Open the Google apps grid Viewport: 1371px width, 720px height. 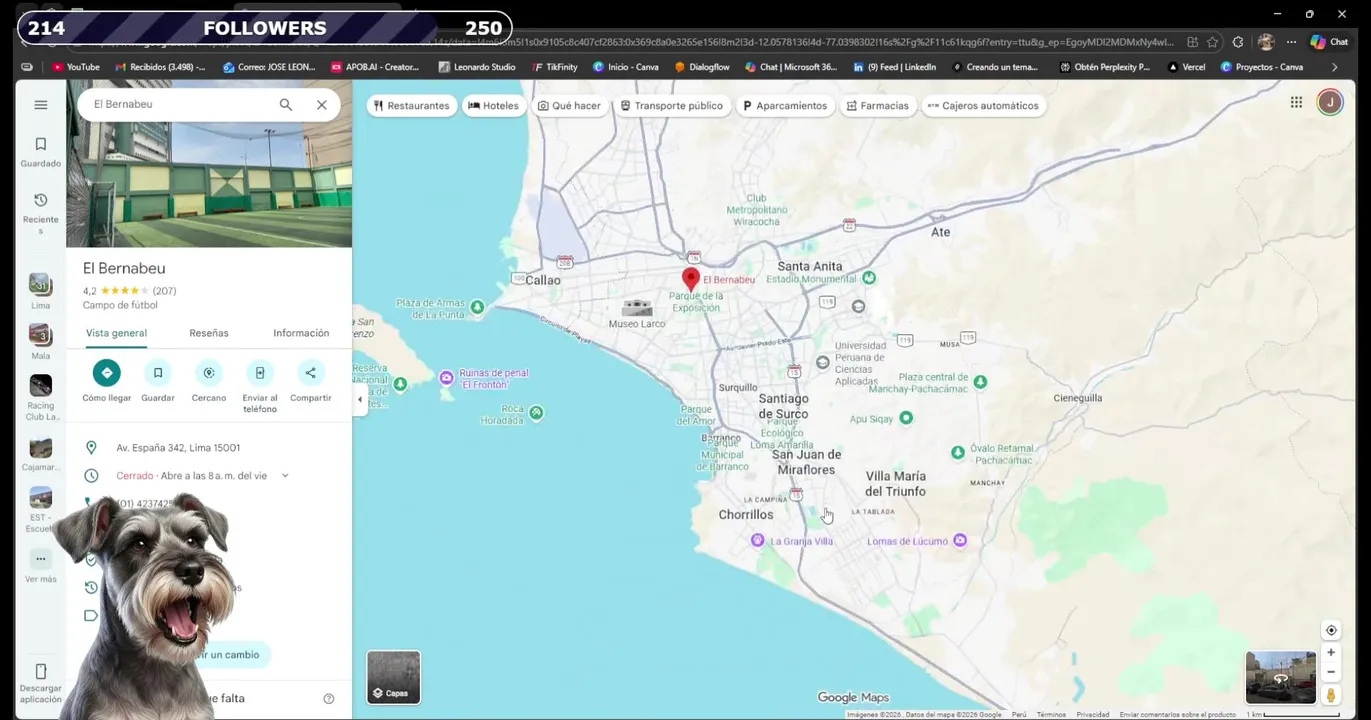coord(1296,102)
